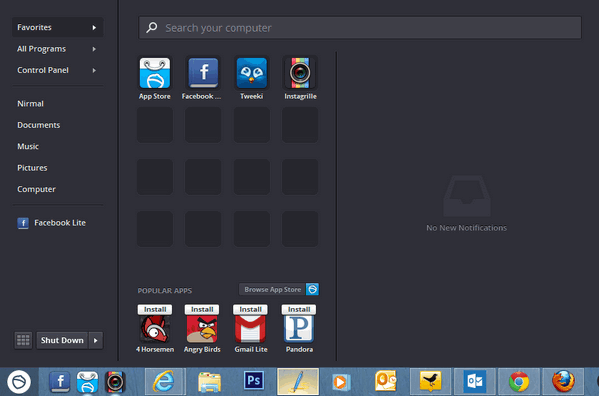The height and width of the screenshot is (396, 599).
Task: Click the Pokki start button on taskbar
Action: click(x=19, y=381)
